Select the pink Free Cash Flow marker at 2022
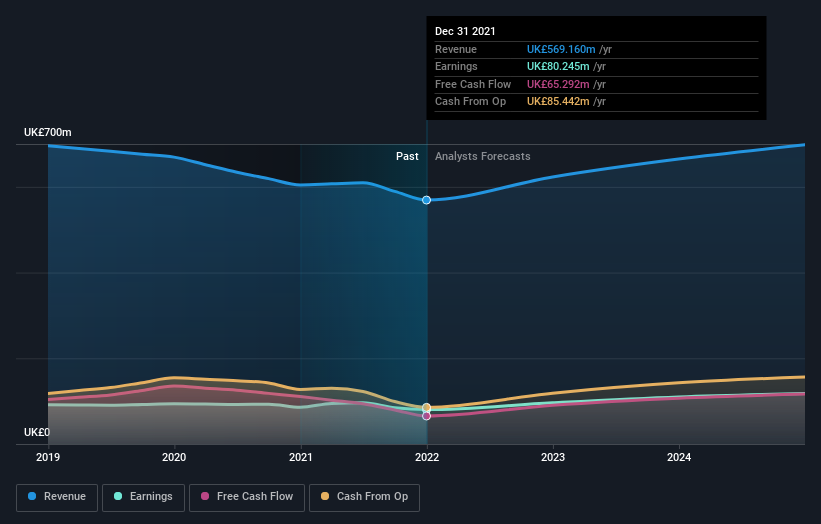The image size is (821, 524). [427, 416]
